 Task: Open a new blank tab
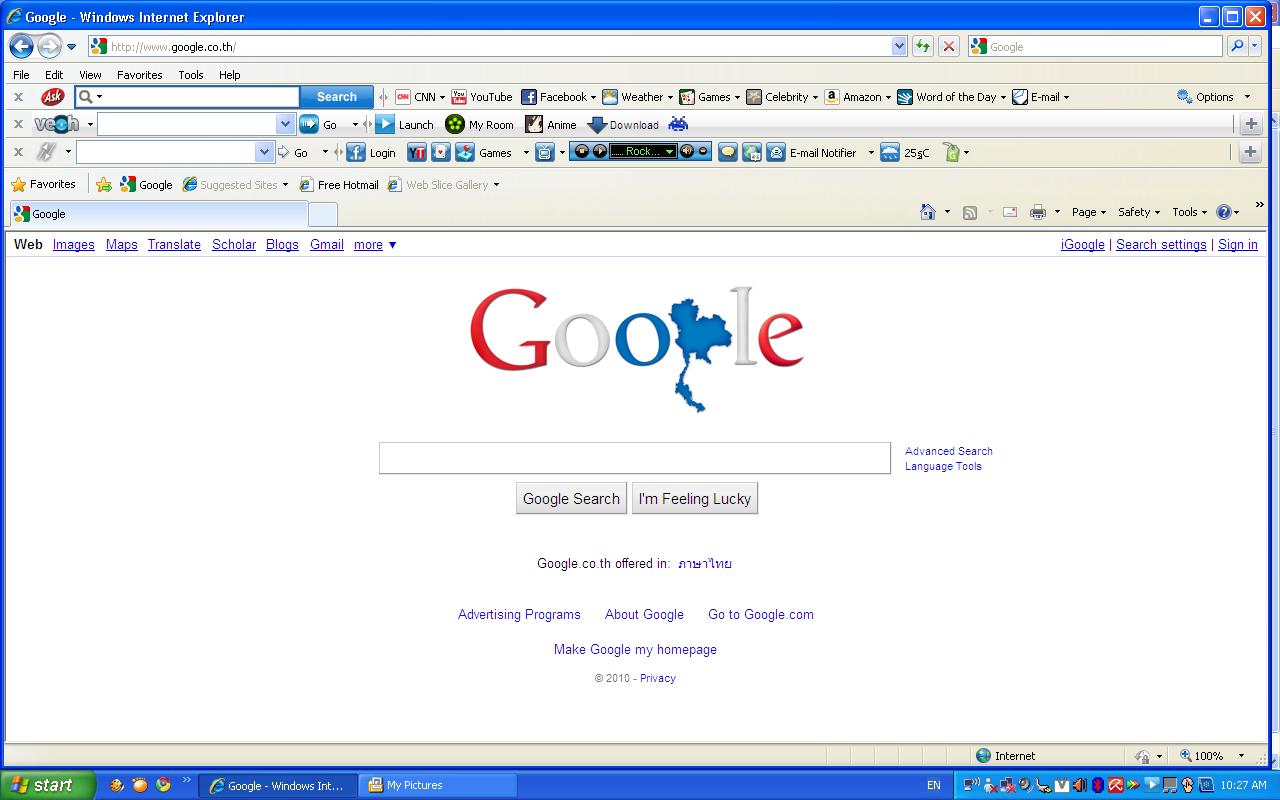point(322,214)
